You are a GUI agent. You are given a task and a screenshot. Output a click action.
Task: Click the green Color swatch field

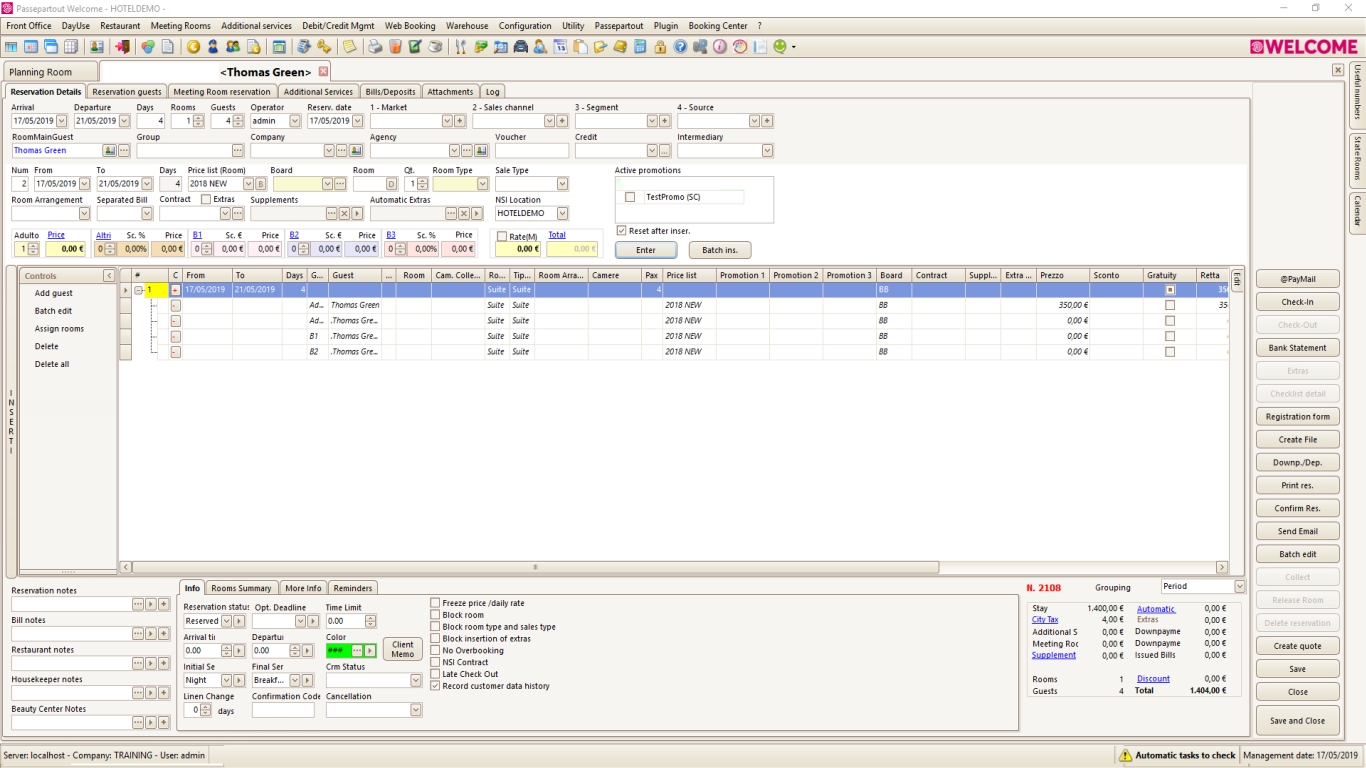coord(336,651)
